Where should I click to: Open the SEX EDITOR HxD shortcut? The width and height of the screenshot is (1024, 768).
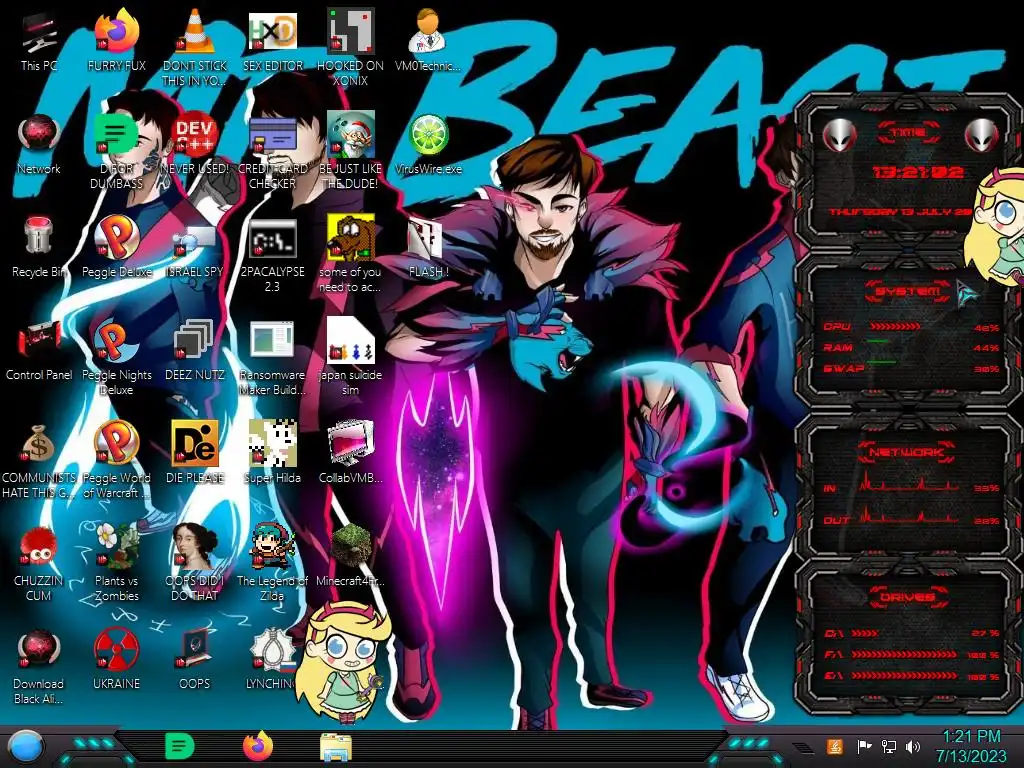pos(273,40)
